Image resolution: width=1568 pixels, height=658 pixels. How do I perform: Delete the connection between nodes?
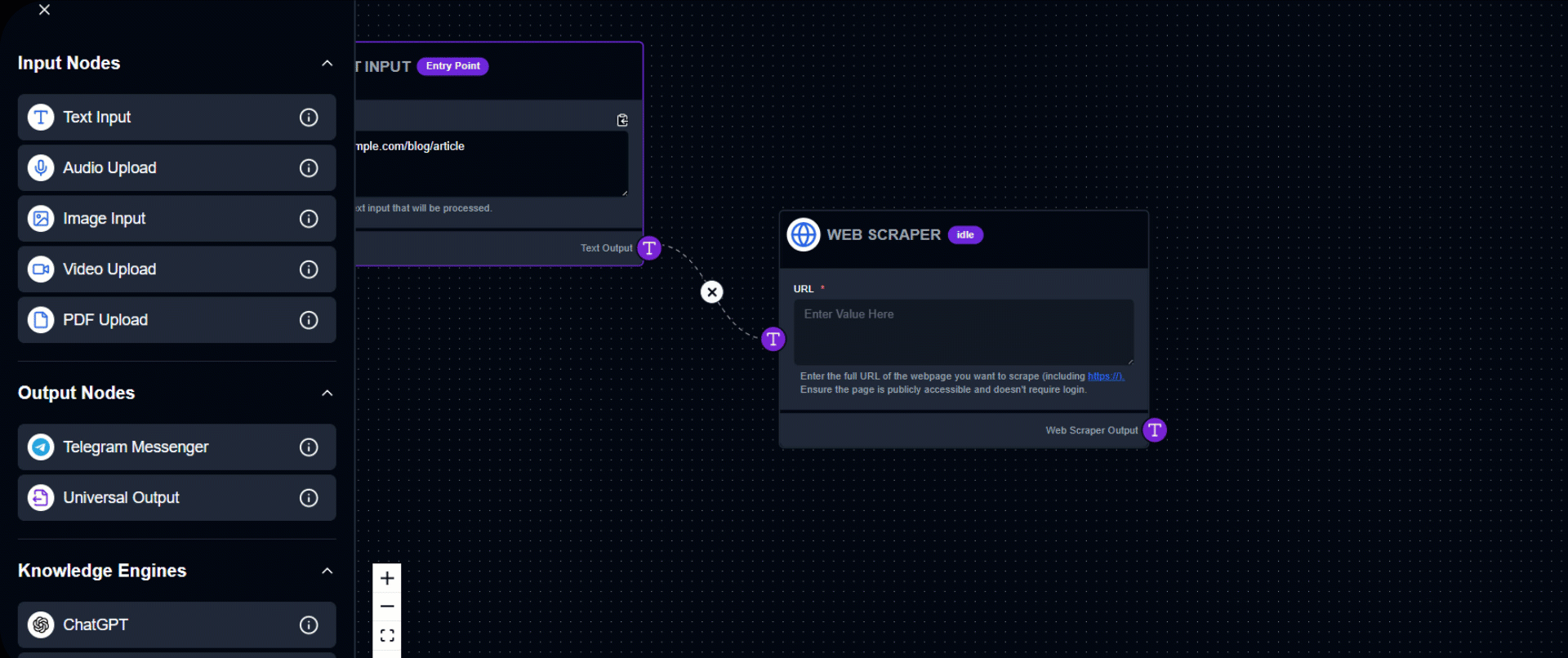(712, 292)
